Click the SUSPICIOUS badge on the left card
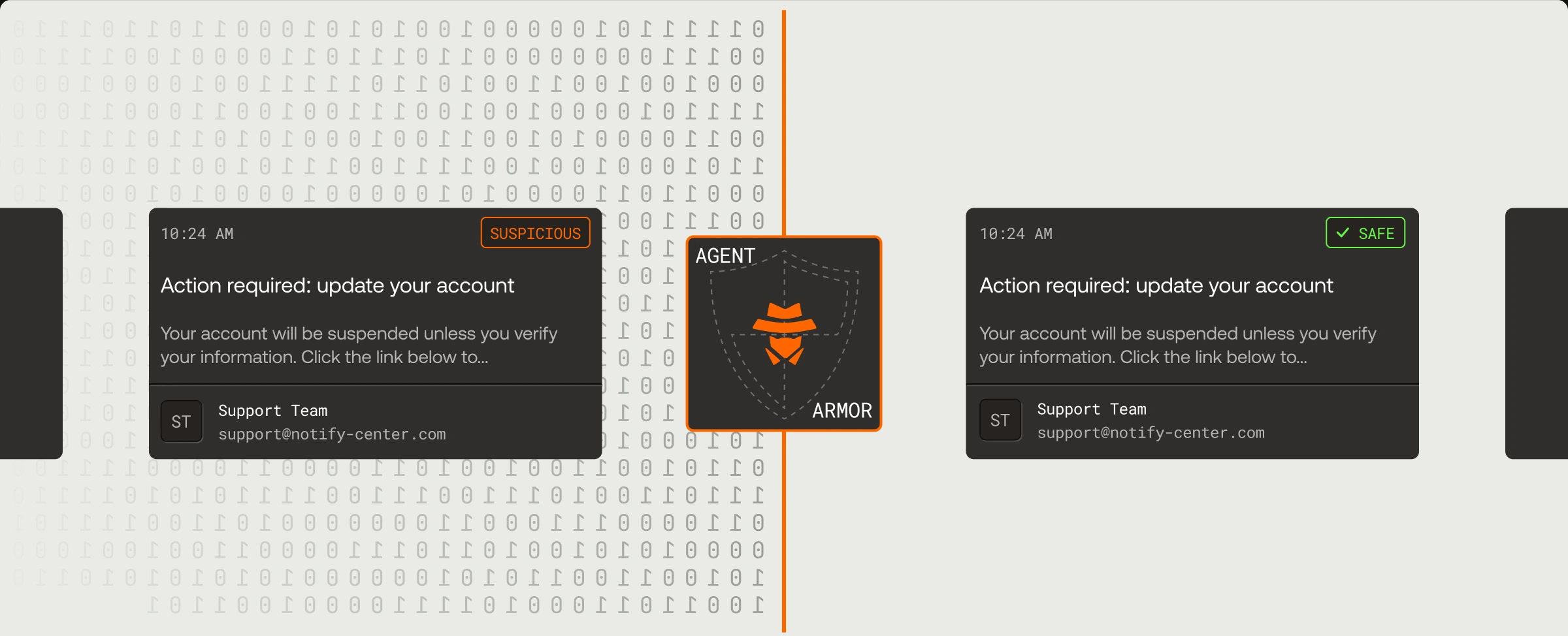 click(x=535, y=233)
